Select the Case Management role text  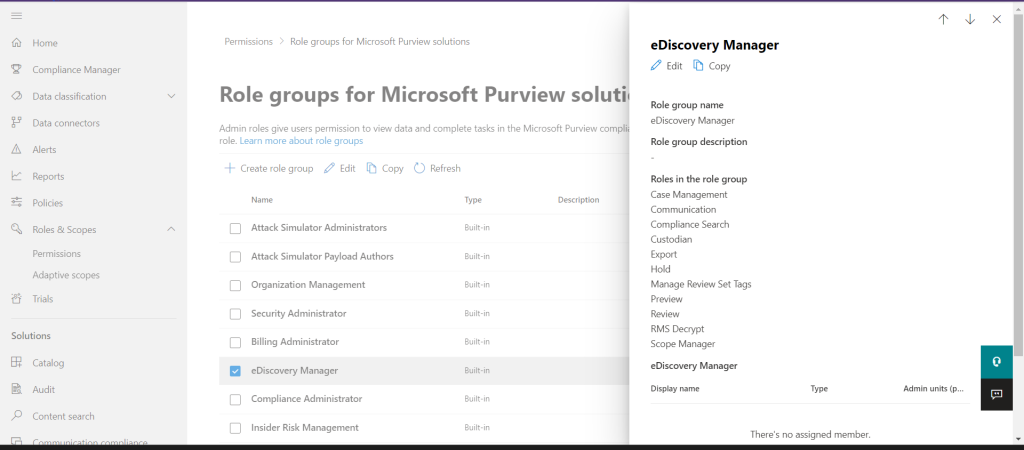click(x=689, y=195)
